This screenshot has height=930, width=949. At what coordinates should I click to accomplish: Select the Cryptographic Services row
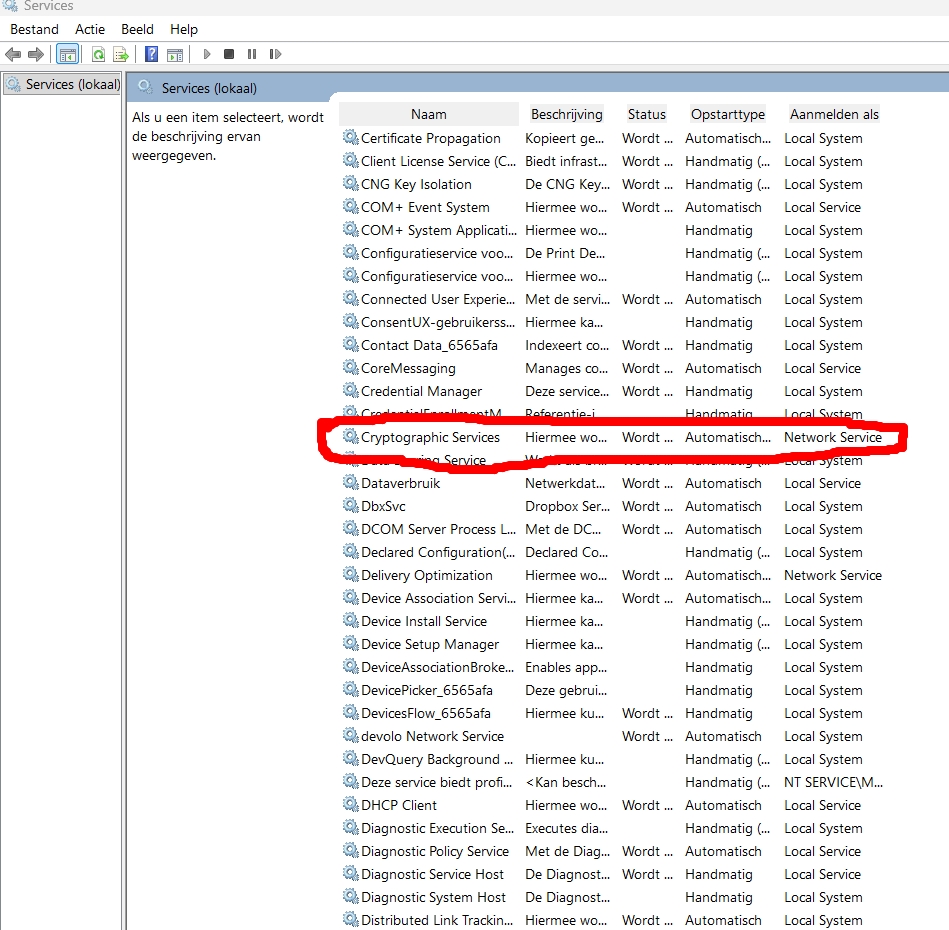point(430,437)
